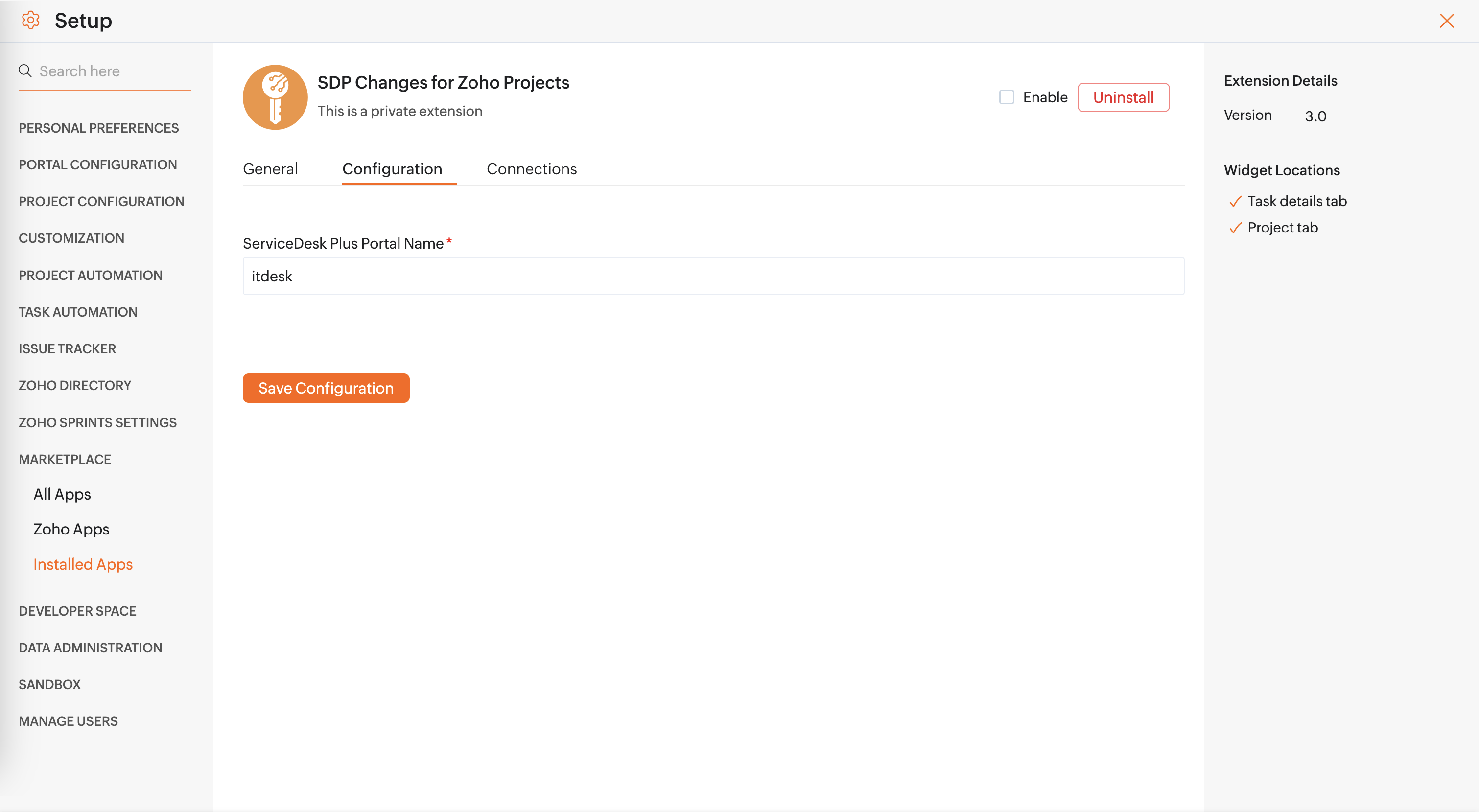Expand DEVELOPER SPACE section
Screen dimensions: 1479x812
(77, 610)
